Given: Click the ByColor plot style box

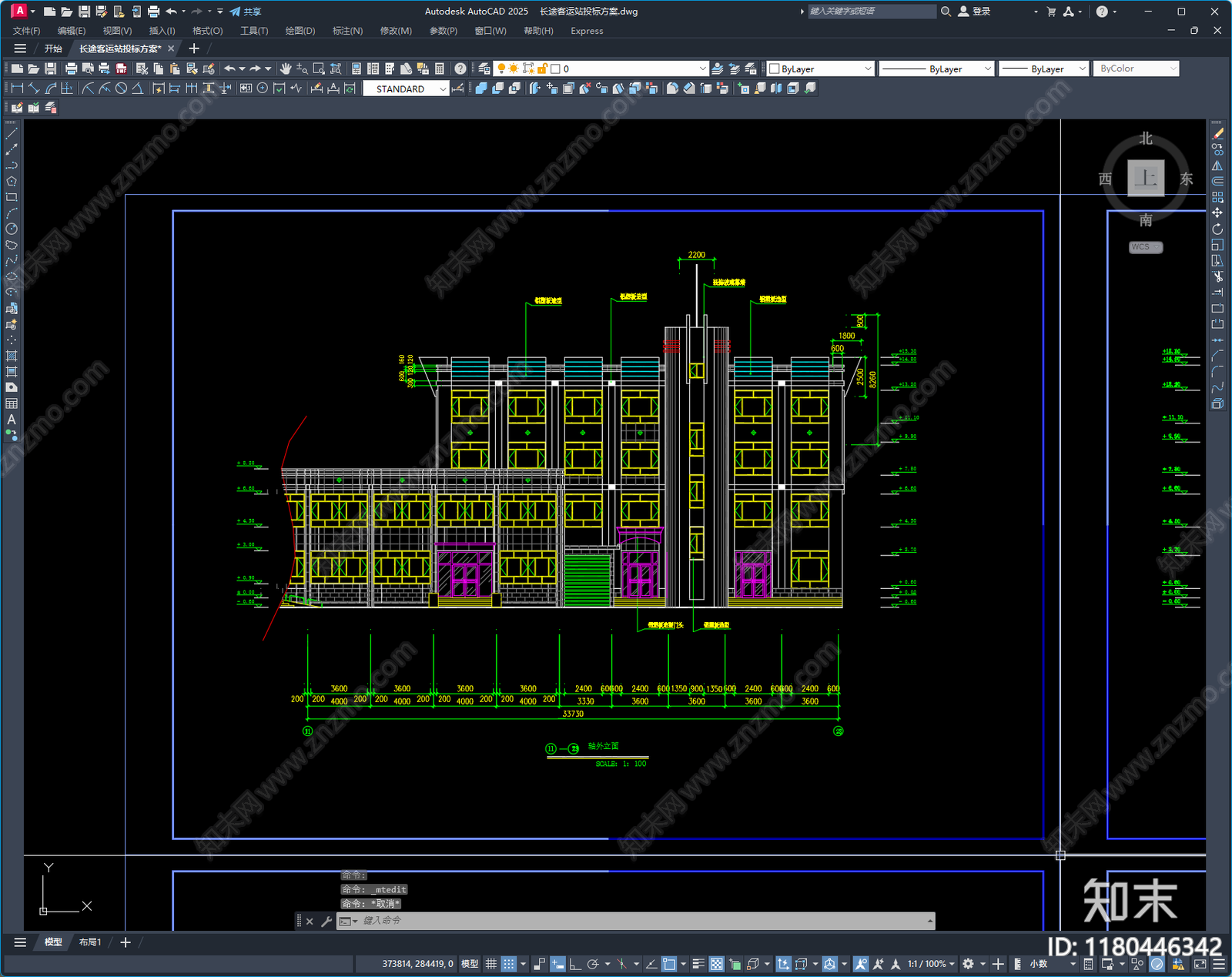Looking at the screenshot, I should [1136, 69].
